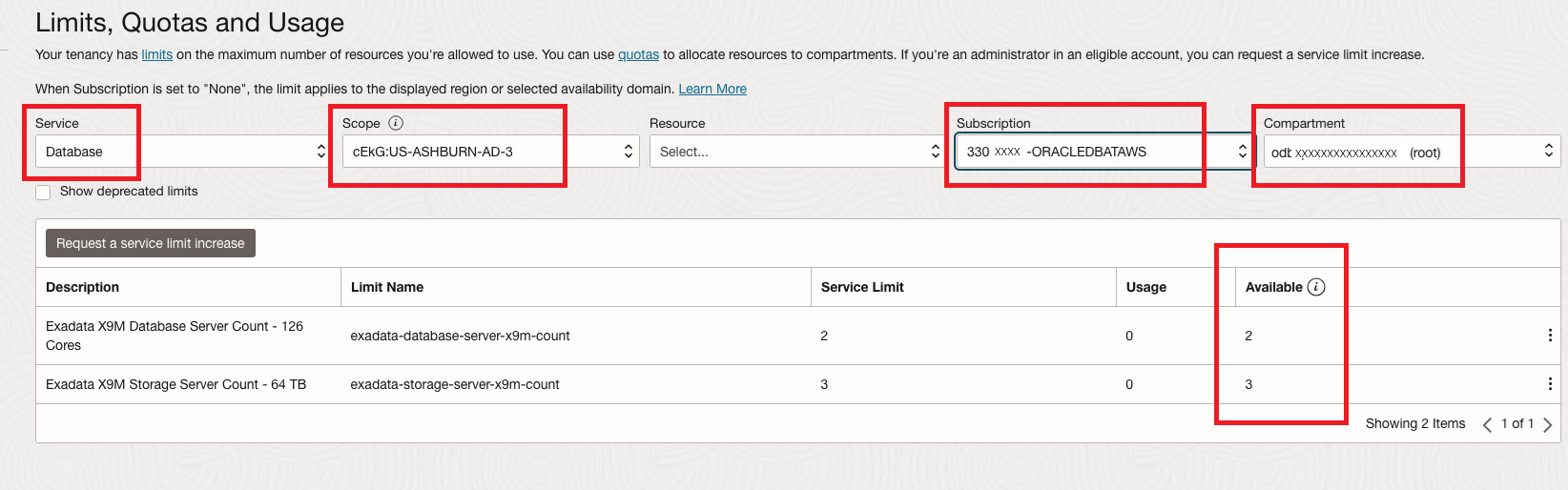Enable Show deprecated limits checkbox
Image resolution: width=1568 pixels, height=490 pixels.
[x=43, y=193]
